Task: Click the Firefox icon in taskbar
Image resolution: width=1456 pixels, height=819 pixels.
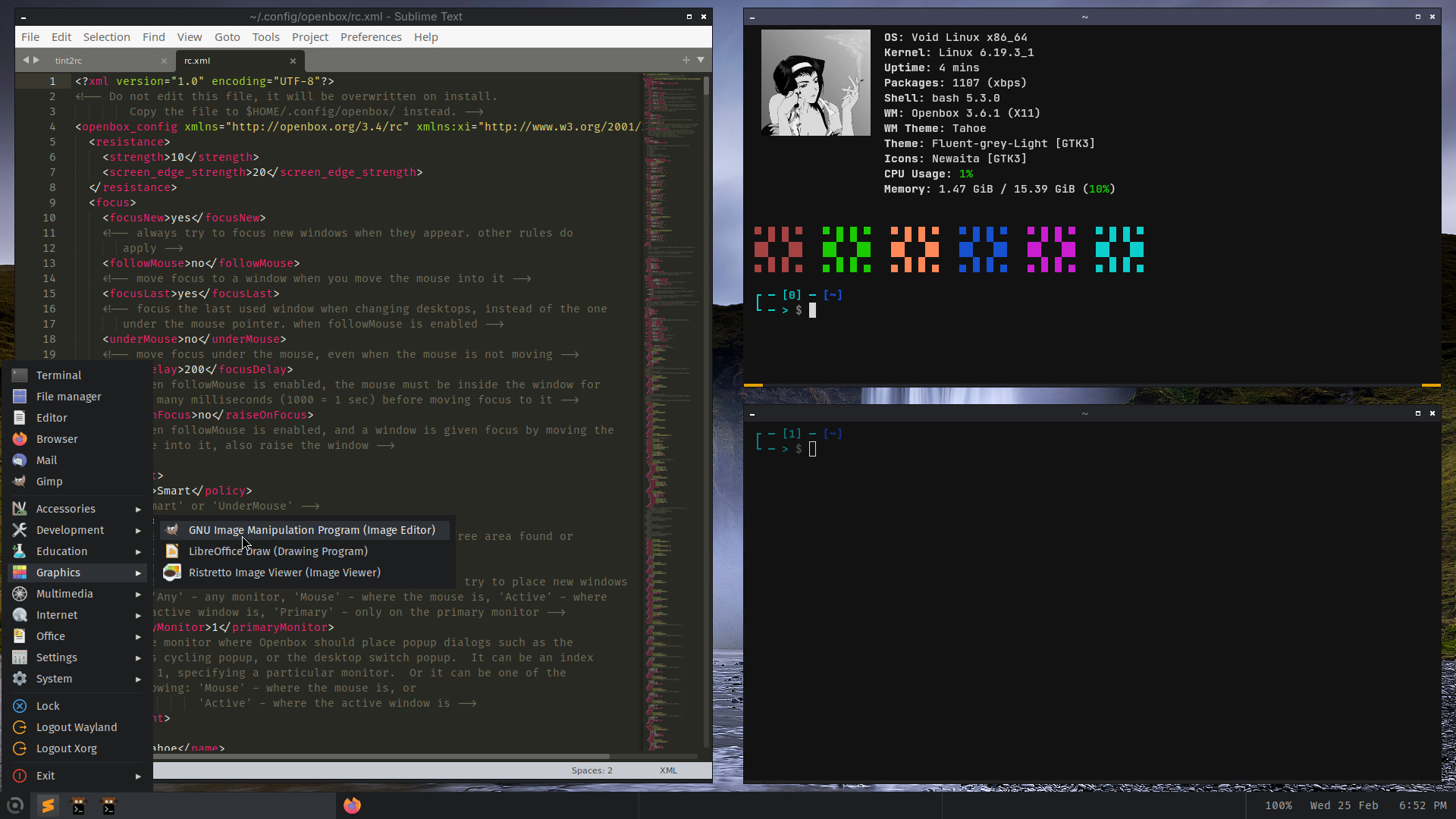Action: click(x=352, y=805)
